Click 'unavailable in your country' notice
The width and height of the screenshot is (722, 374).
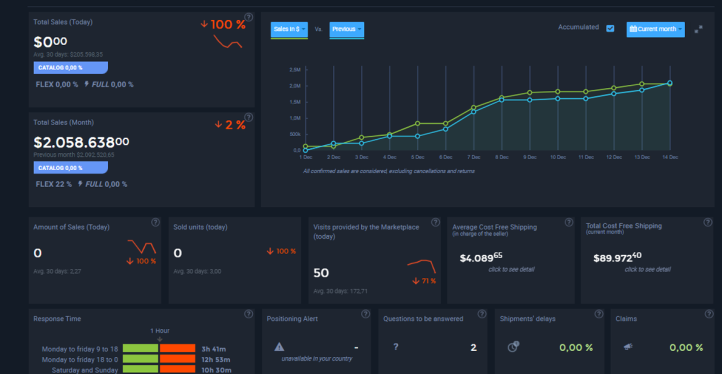click(x=317, y=359)
